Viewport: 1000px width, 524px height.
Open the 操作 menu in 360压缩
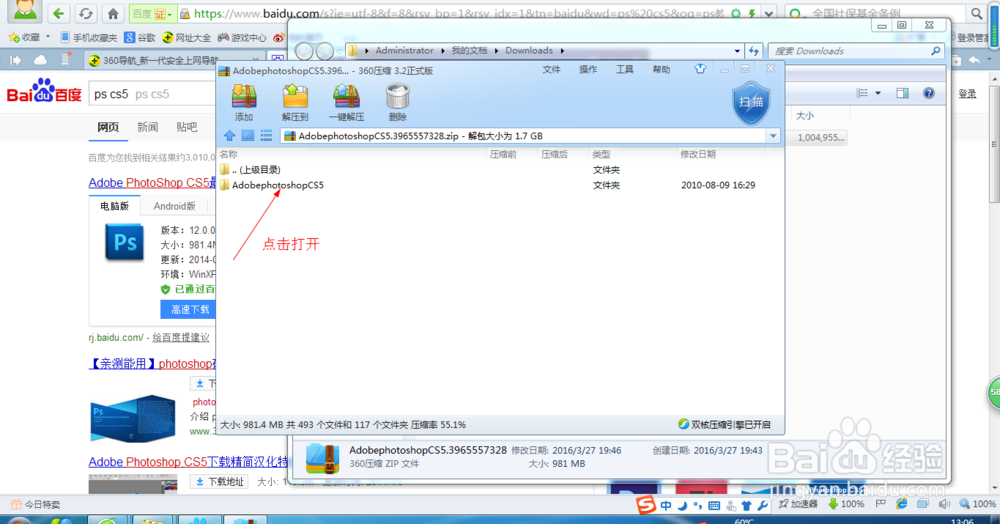point(588,69)
